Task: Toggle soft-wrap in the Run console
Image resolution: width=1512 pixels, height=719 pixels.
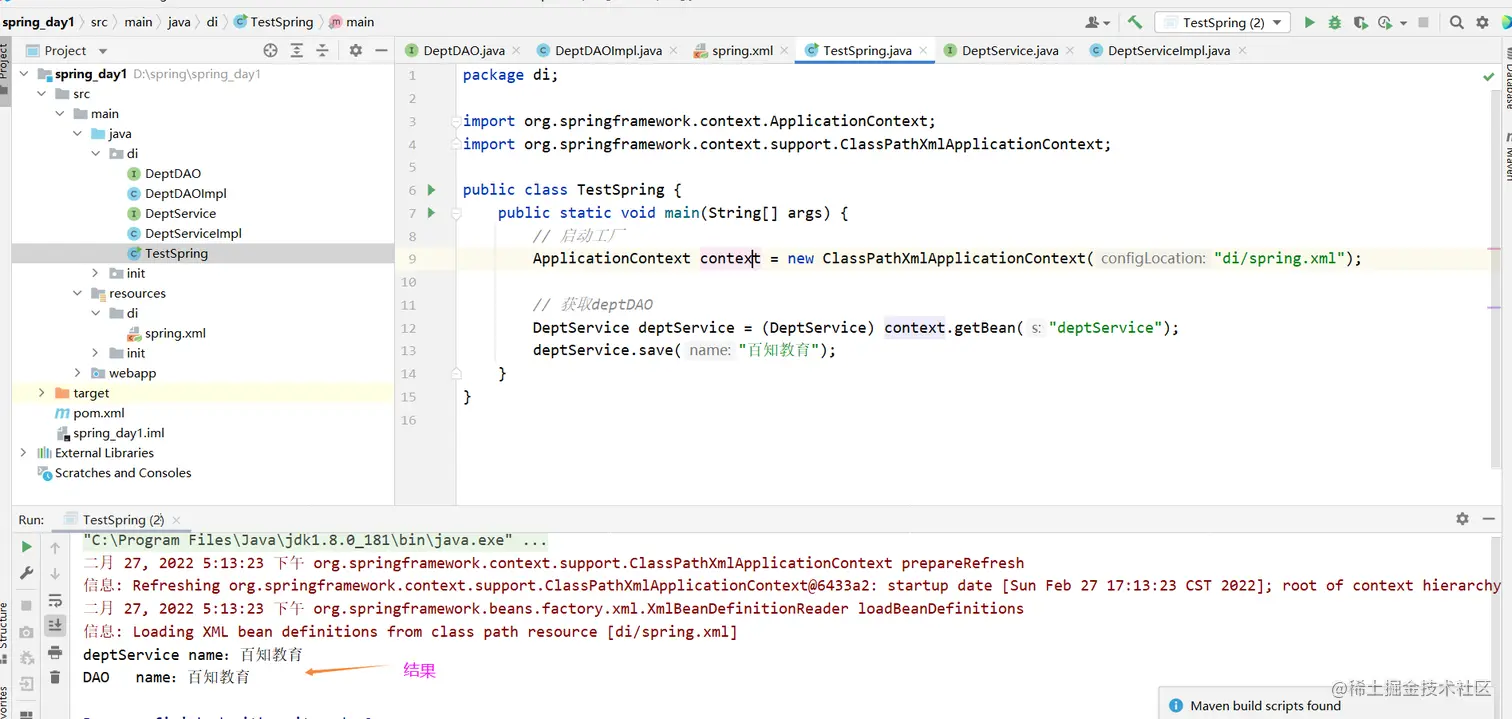Action: [x=55, y=601]
